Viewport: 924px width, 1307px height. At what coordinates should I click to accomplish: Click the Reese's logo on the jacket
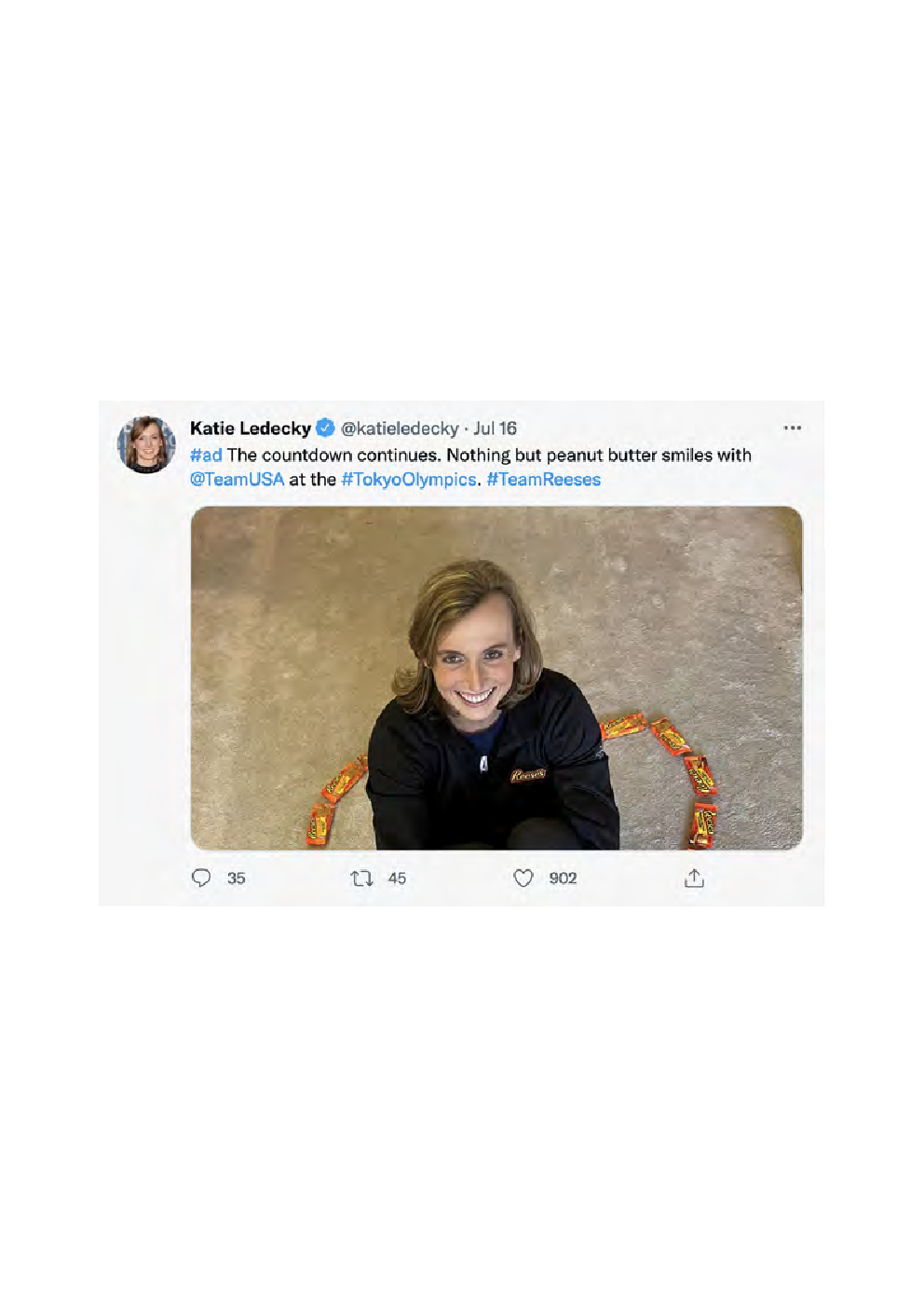527,775
